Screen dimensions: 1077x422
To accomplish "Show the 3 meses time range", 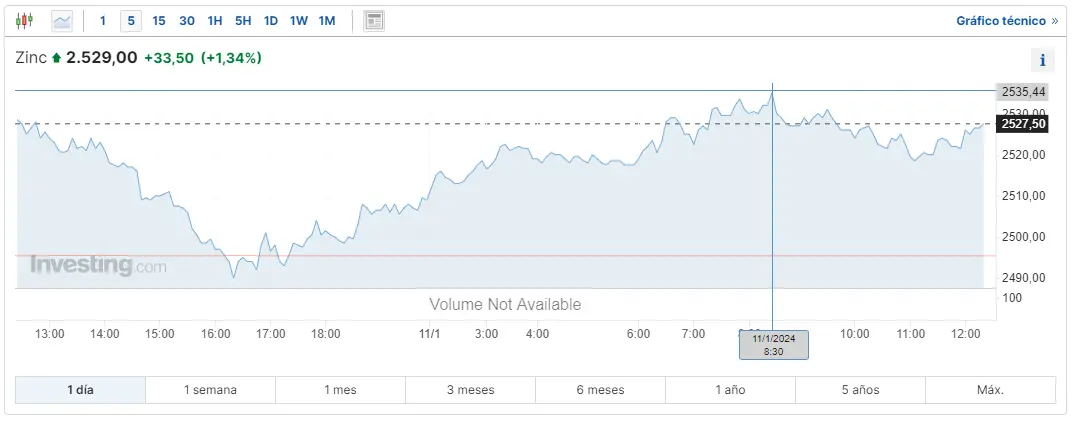I will [470, 390].
